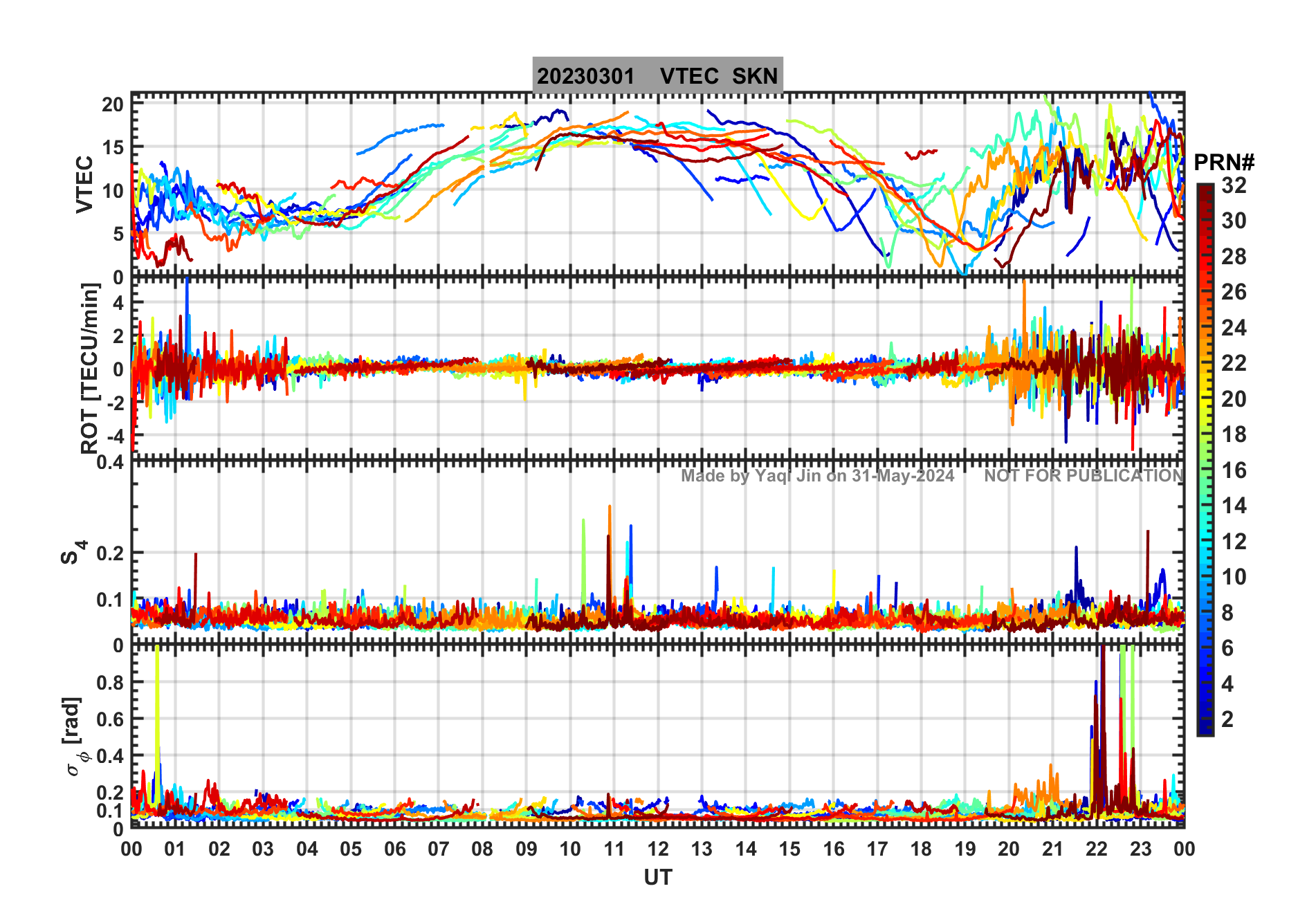
Task: Click the VTEC y-axis label
Action: [x=84, y=184]
